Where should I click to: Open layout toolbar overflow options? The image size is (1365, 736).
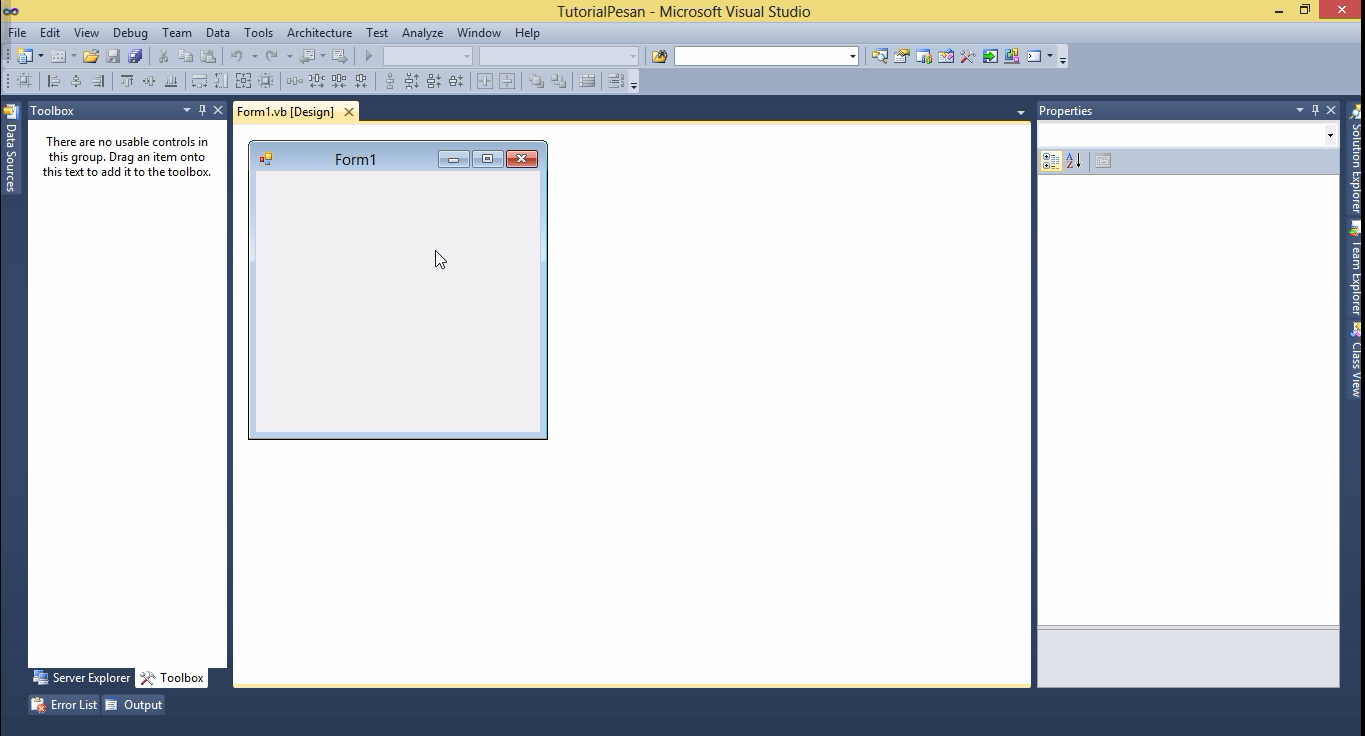coord(634,83)
